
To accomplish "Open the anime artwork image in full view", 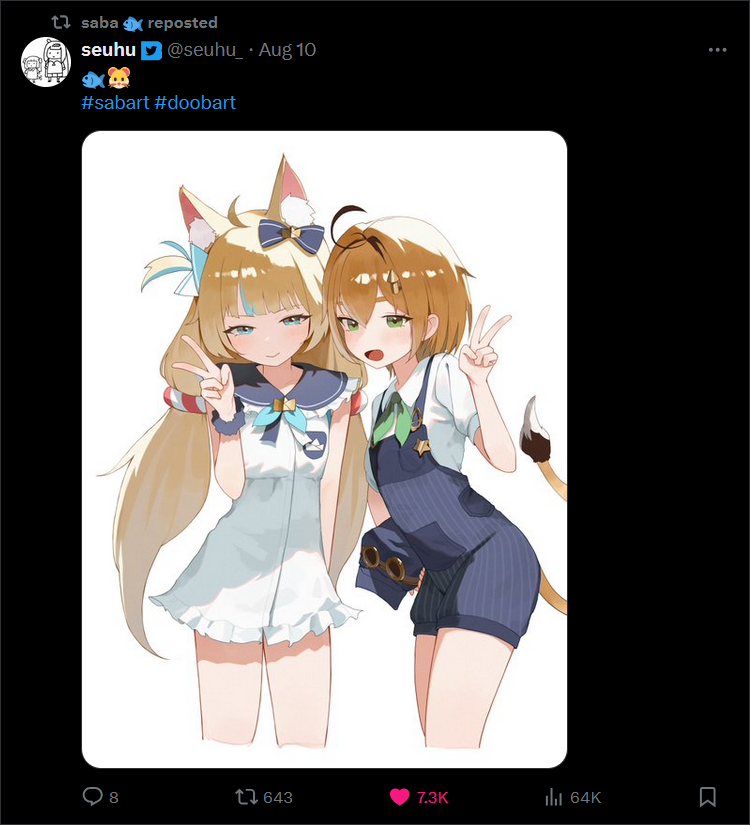I will click(x=324, y=449).
